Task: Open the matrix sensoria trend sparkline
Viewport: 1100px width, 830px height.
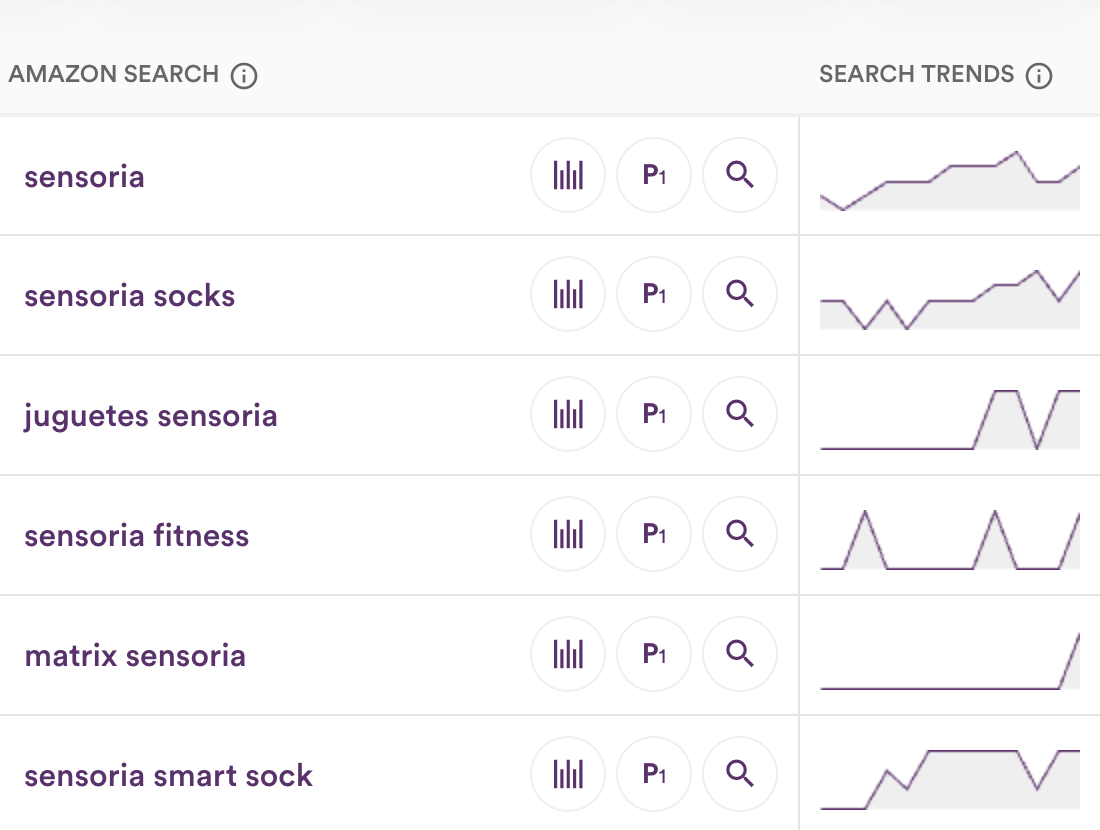Action: coord(950,660)
